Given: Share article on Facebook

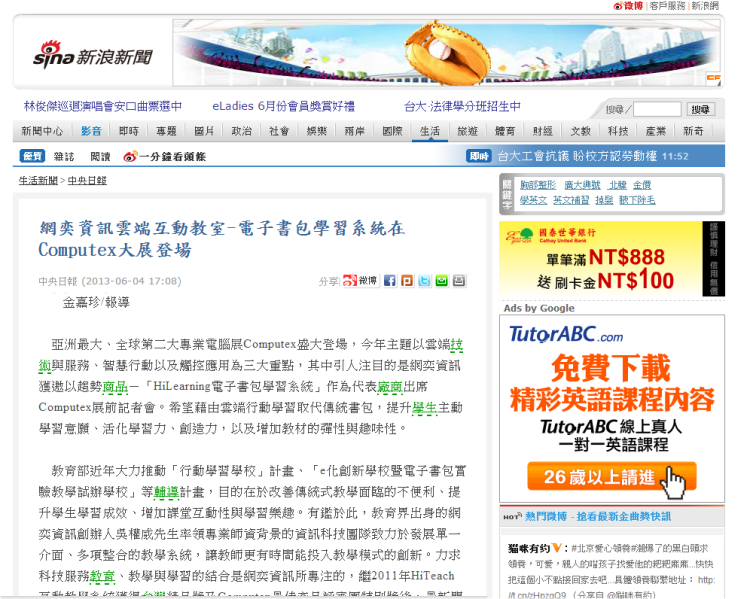Looking at the screenshot, I should [390, 280].
